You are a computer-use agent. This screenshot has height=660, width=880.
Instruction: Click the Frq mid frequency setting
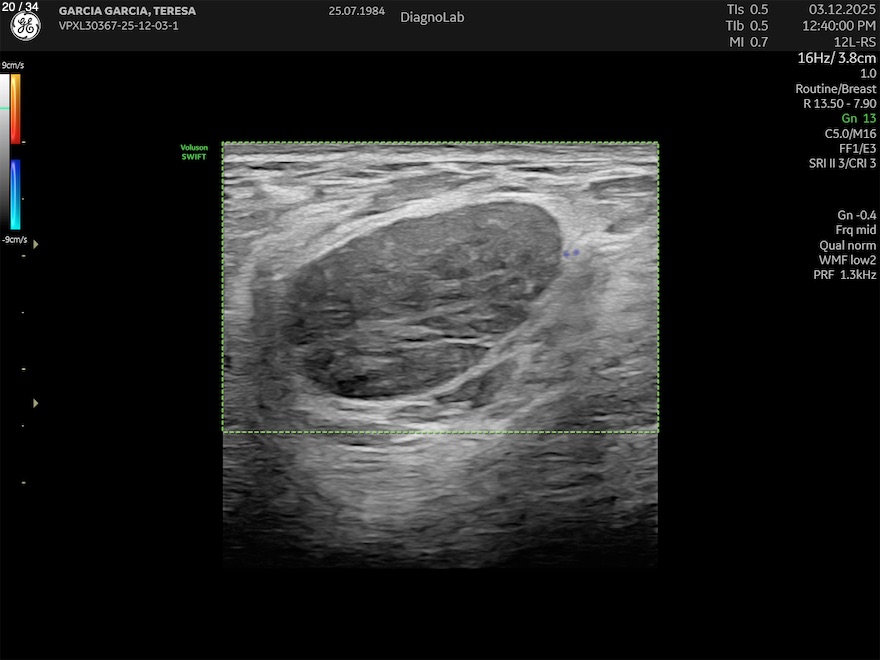coord(855,230)
